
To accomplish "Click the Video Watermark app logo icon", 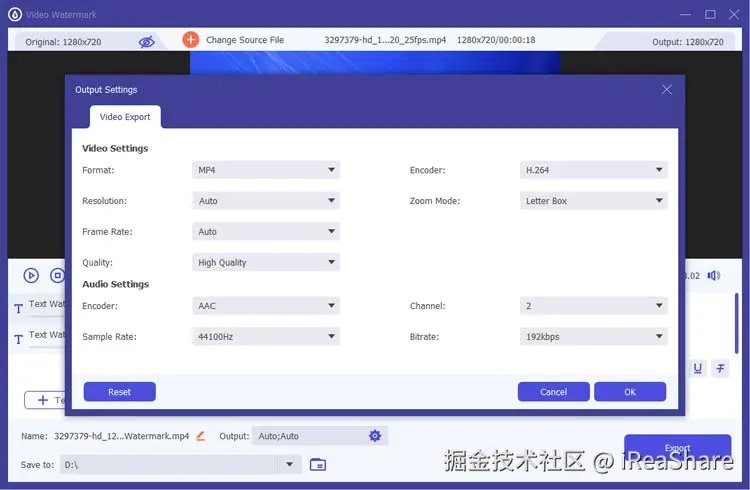I will tap(15, 14).
